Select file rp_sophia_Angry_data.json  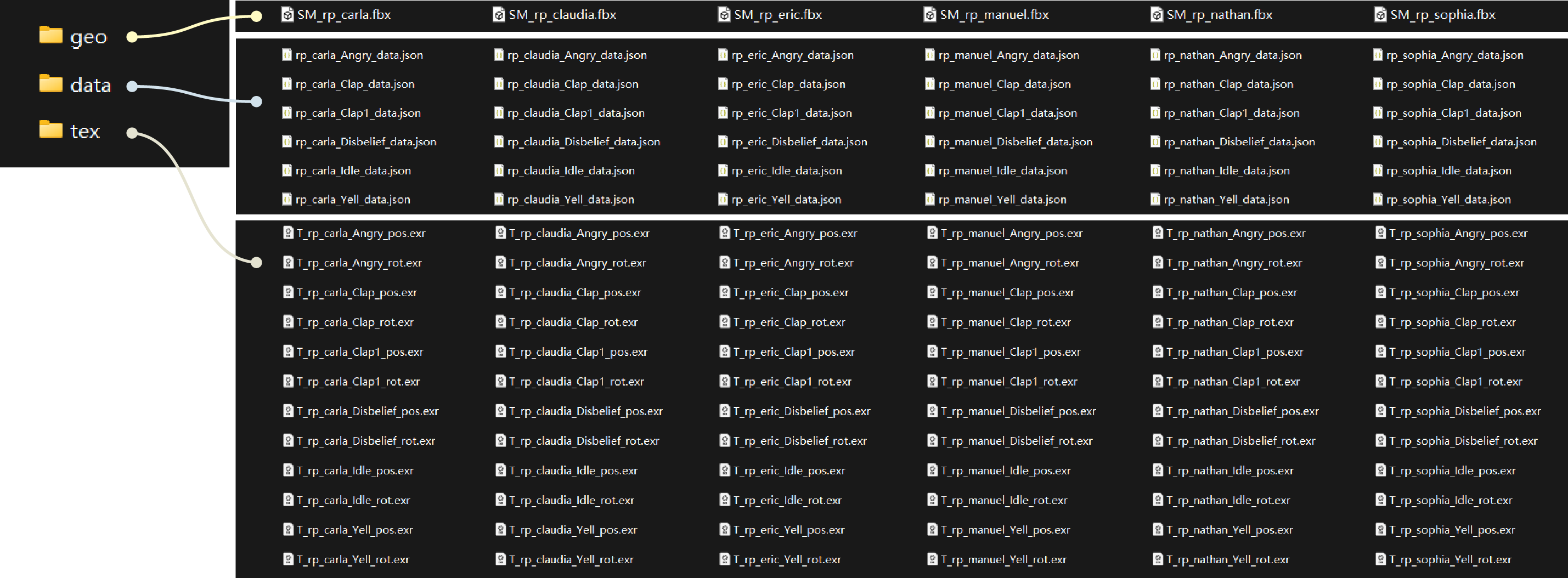click(1455, 55)
